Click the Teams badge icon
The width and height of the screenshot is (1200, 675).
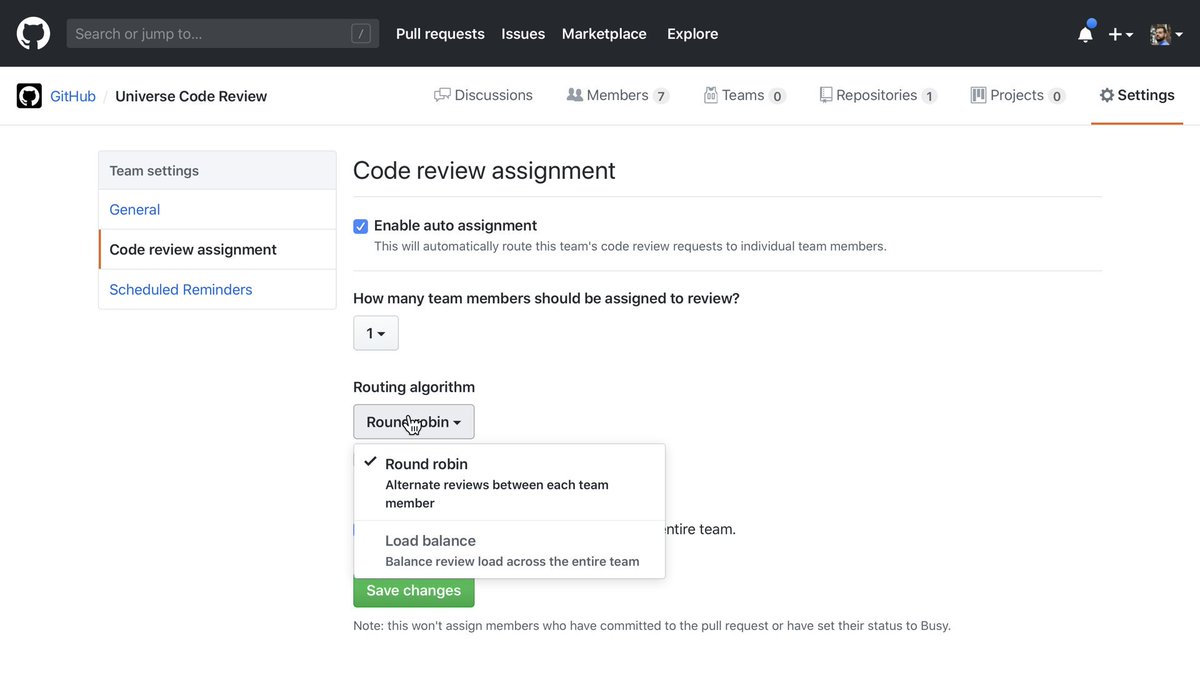(x=710, y=95)
